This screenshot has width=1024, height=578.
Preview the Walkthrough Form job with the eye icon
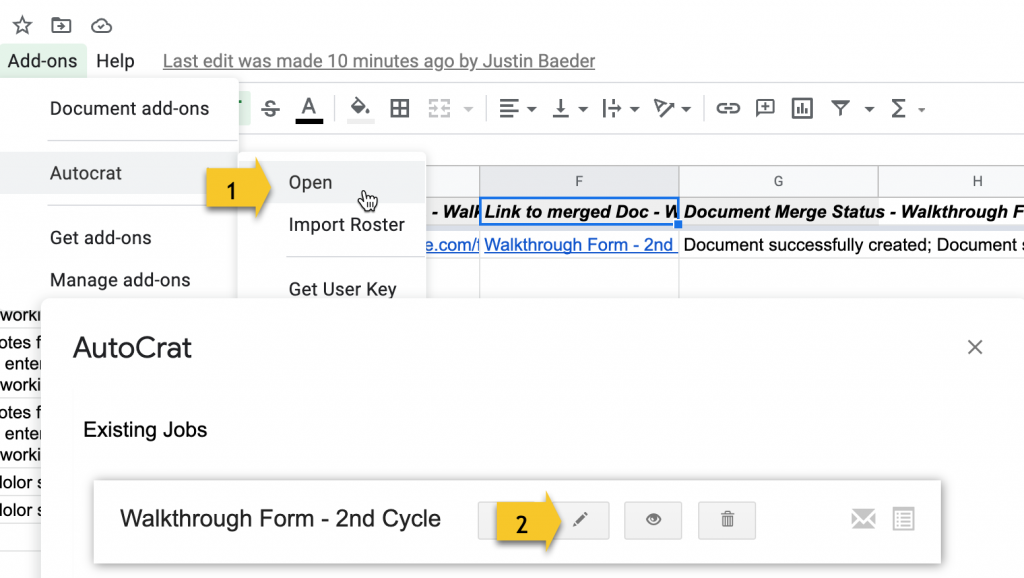coord(653,520)
